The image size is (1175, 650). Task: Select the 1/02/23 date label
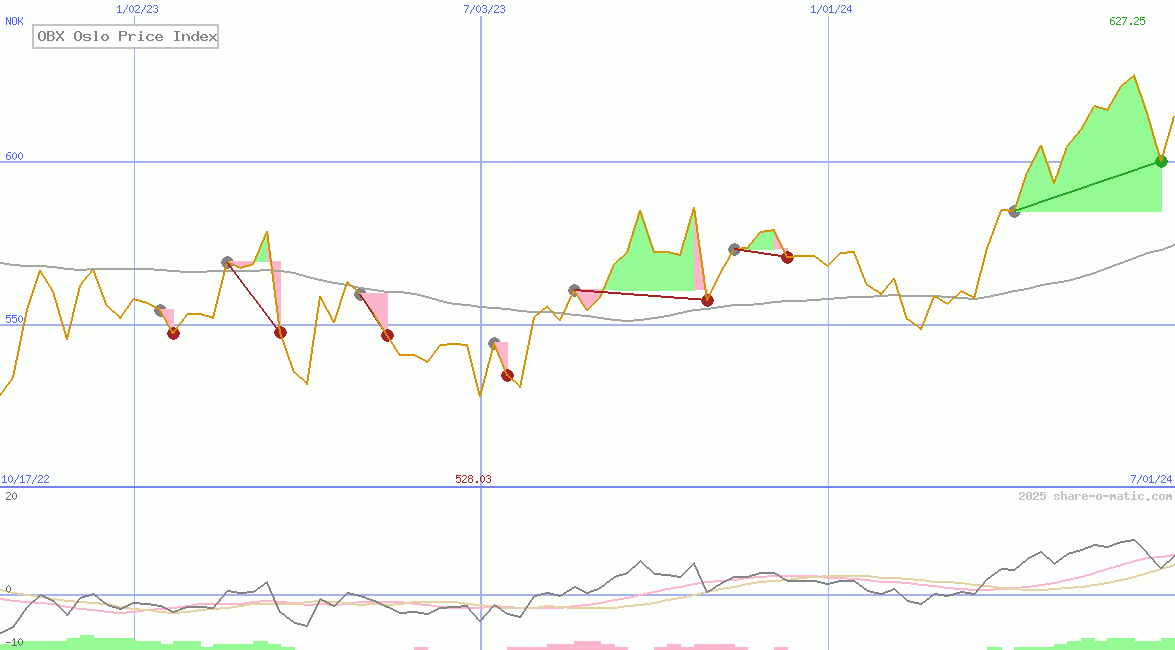[x=136, y=9]
